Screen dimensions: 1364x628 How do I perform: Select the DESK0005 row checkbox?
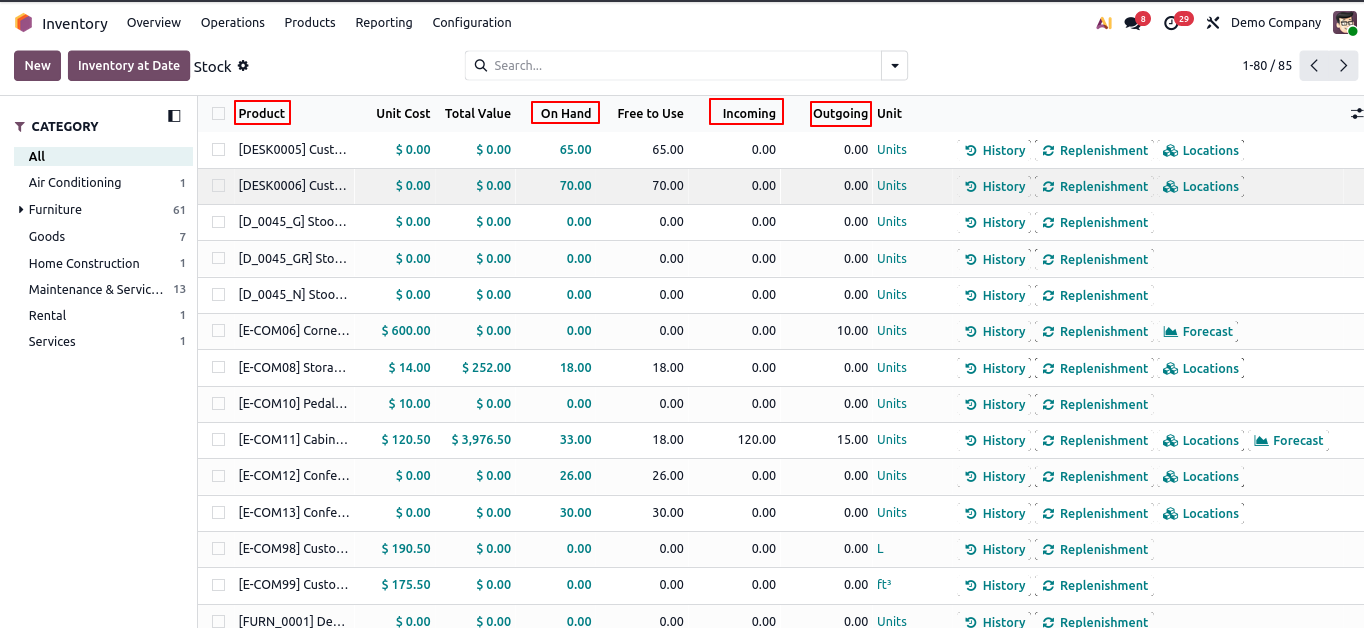219,150
